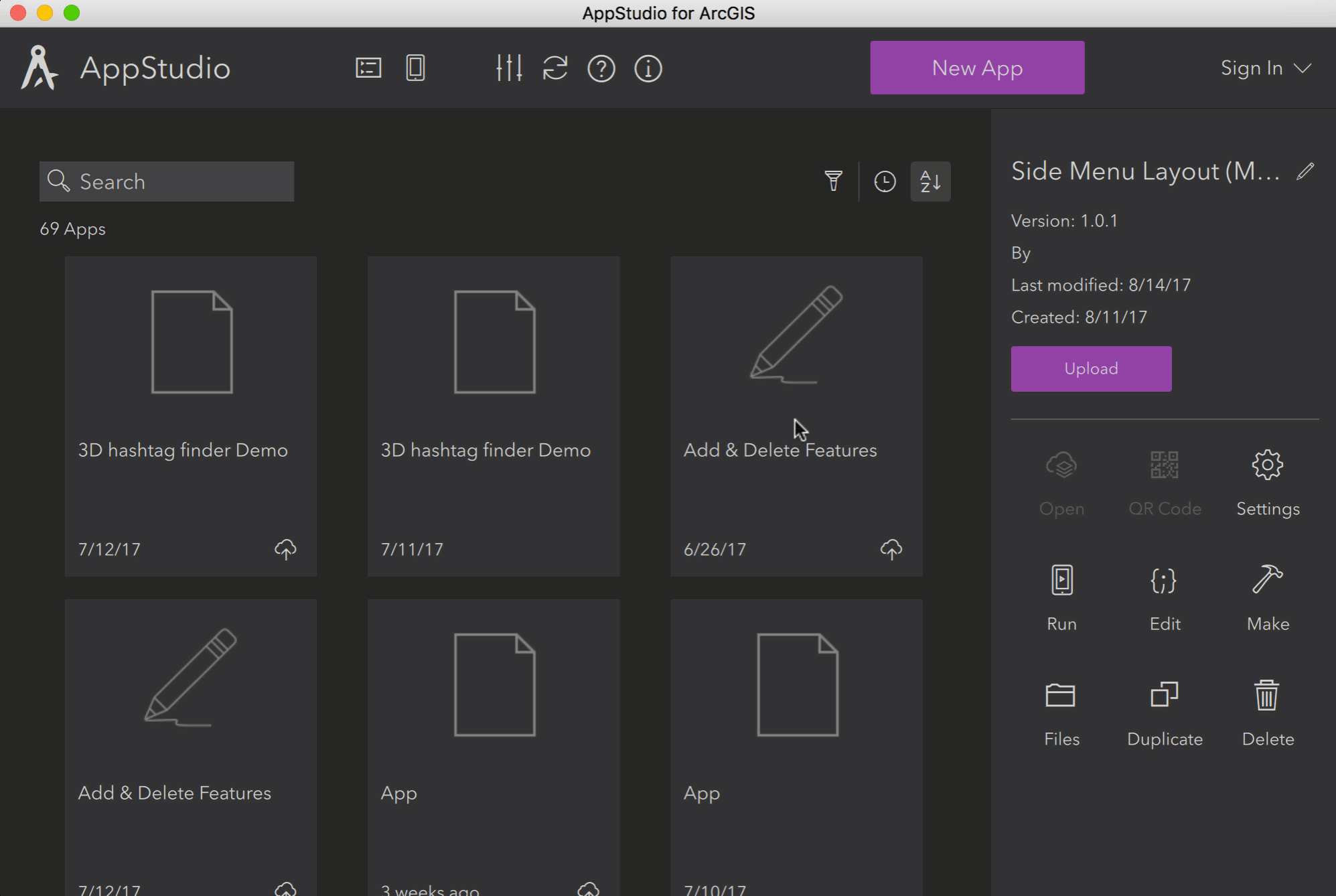
Task: Click the mobile device player icon
Action: coord(415,68)
